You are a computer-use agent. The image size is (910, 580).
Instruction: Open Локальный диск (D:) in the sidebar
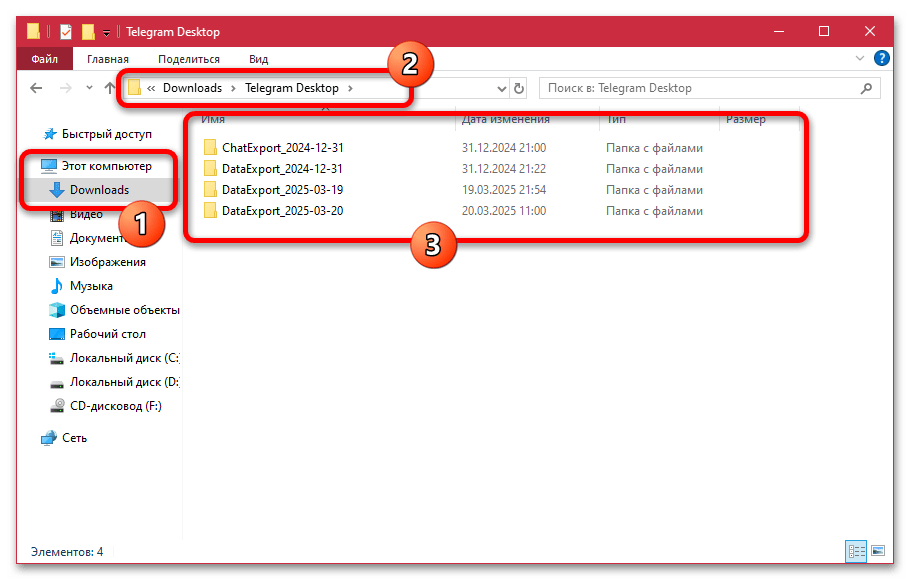[x=124, y=382]
